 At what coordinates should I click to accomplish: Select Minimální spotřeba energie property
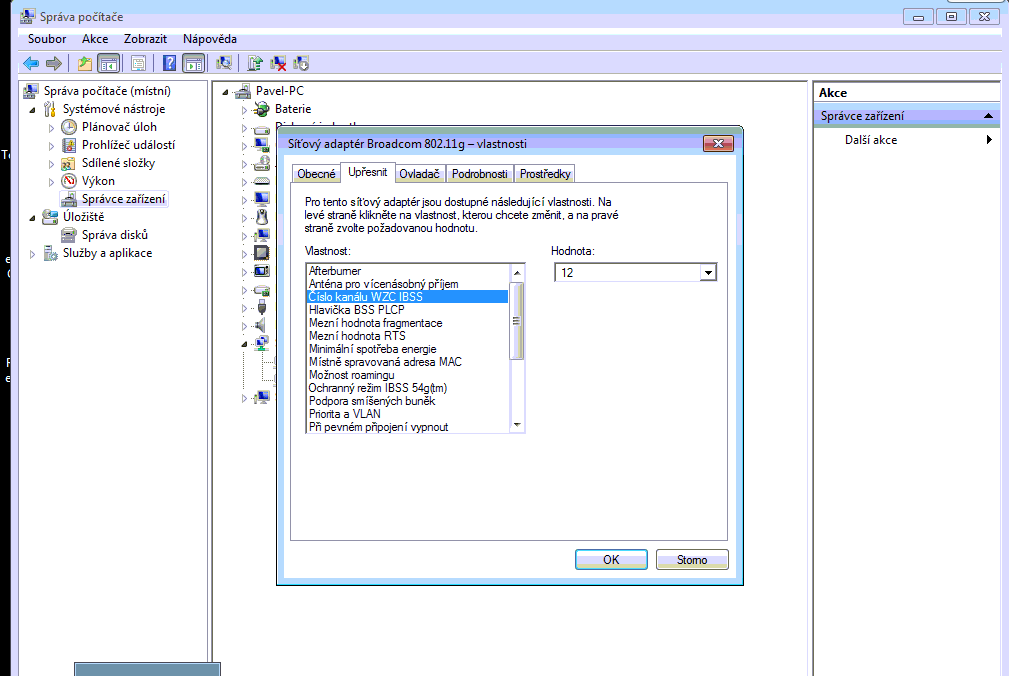point(407,349)
